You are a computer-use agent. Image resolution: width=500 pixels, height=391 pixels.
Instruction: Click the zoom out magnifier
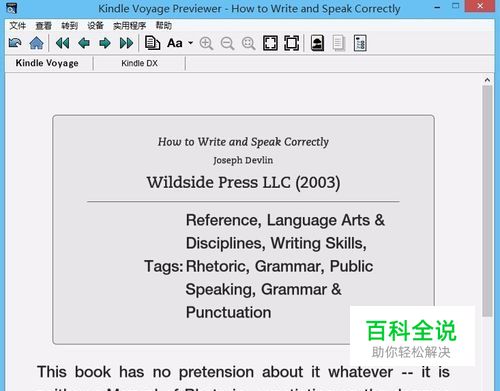227,44
